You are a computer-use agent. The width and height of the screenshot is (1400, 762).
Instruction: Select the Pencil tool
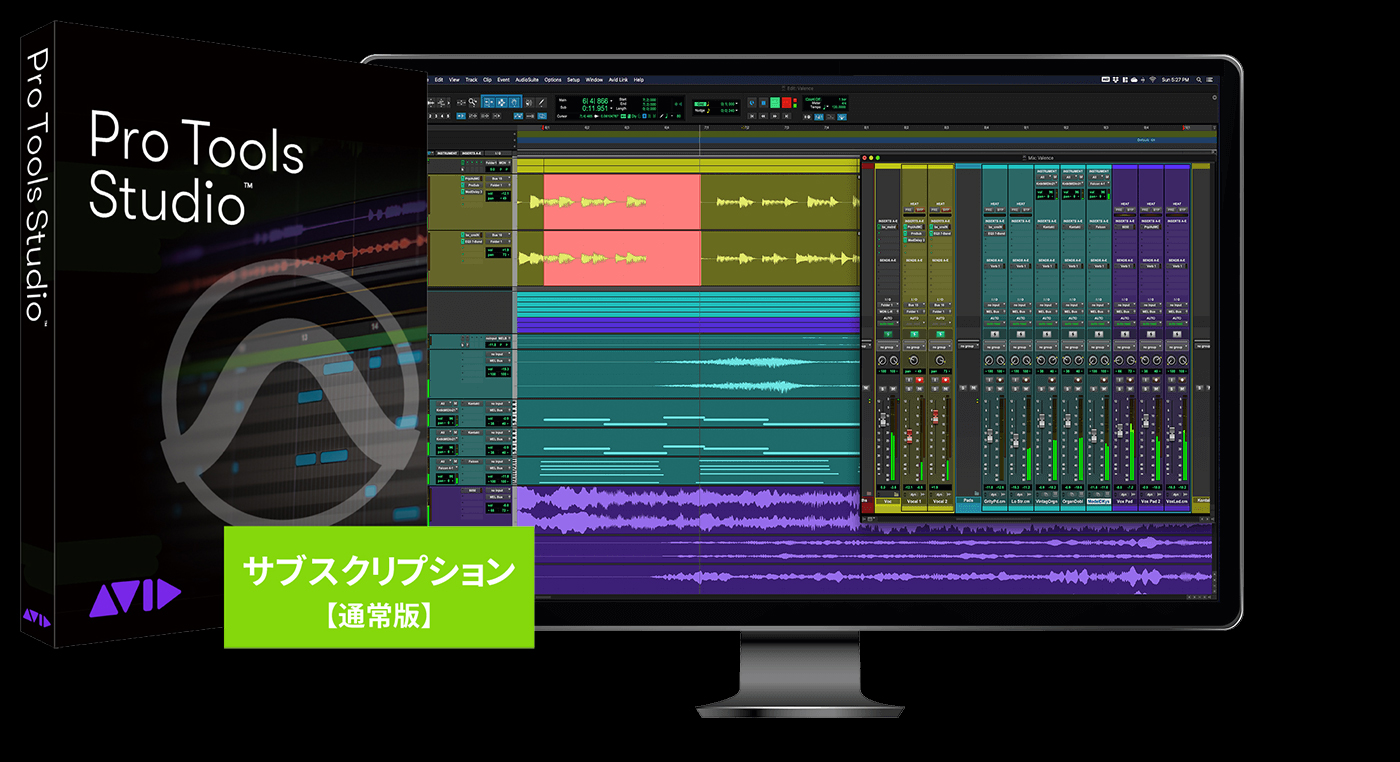(542, 102)
